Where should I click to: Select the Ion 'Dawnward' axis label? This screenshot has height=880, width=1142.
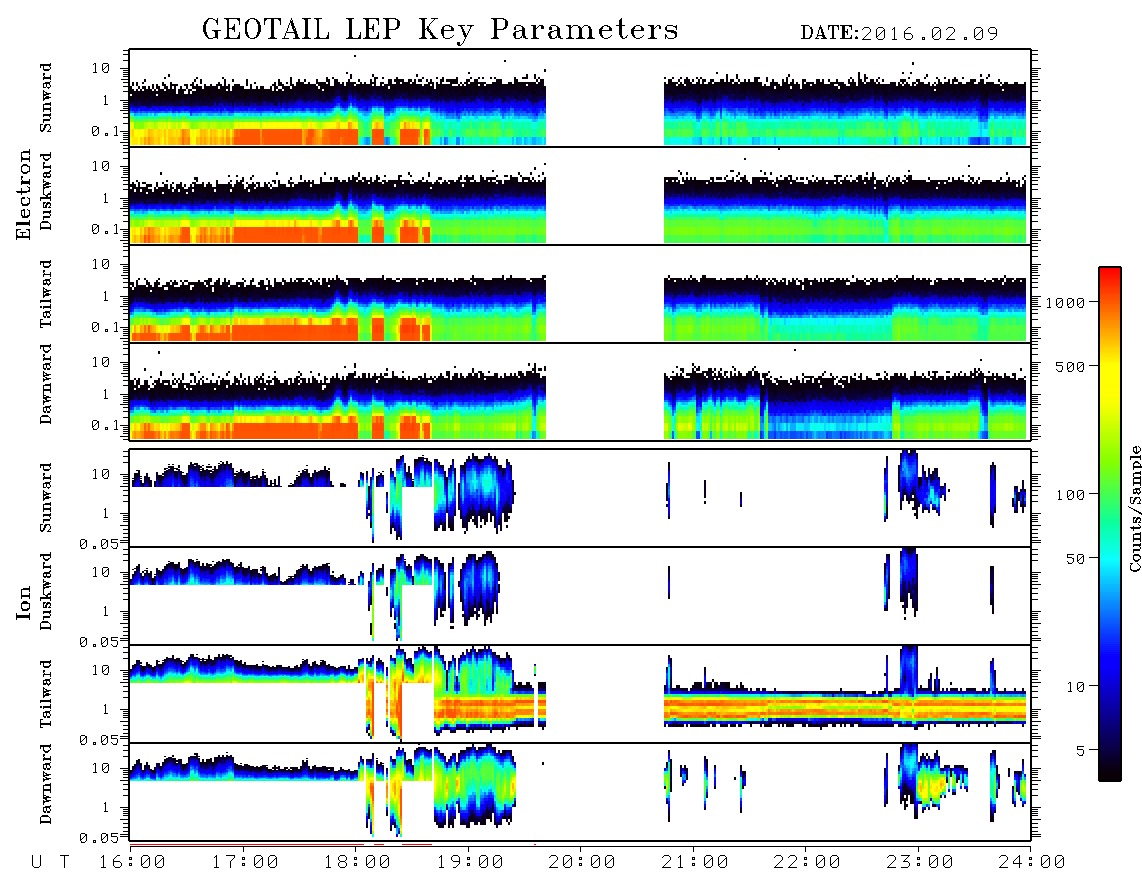(x=46, y=783)
